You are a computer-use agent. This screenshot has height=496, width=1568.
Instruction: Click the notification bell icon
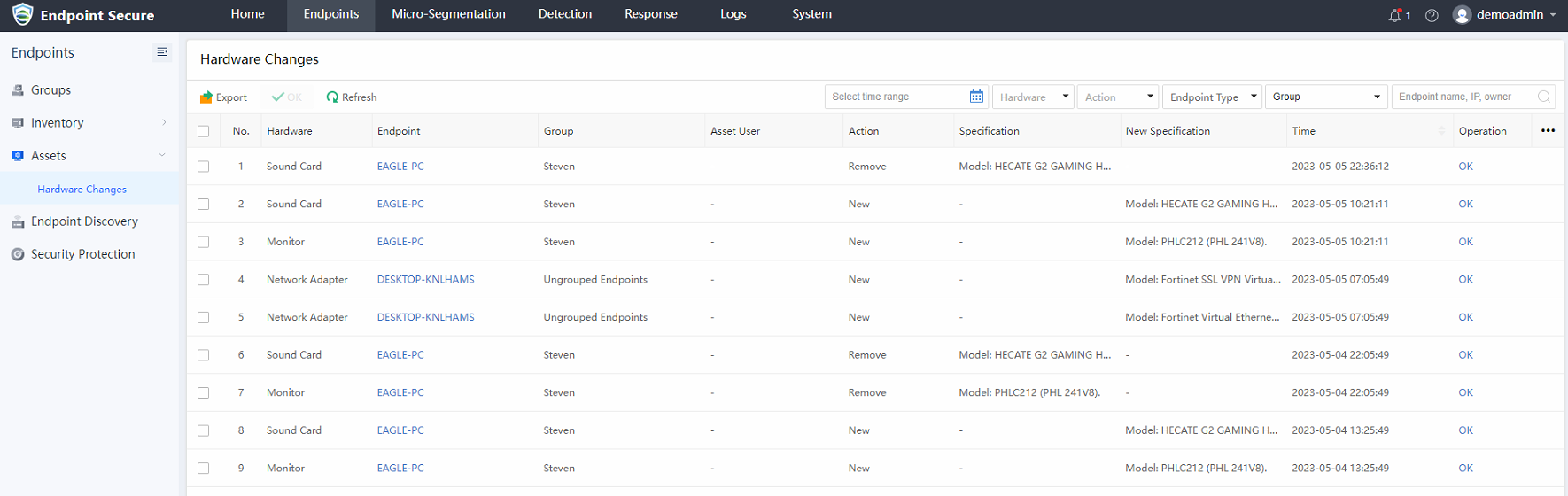click(x=1395, y=15)
